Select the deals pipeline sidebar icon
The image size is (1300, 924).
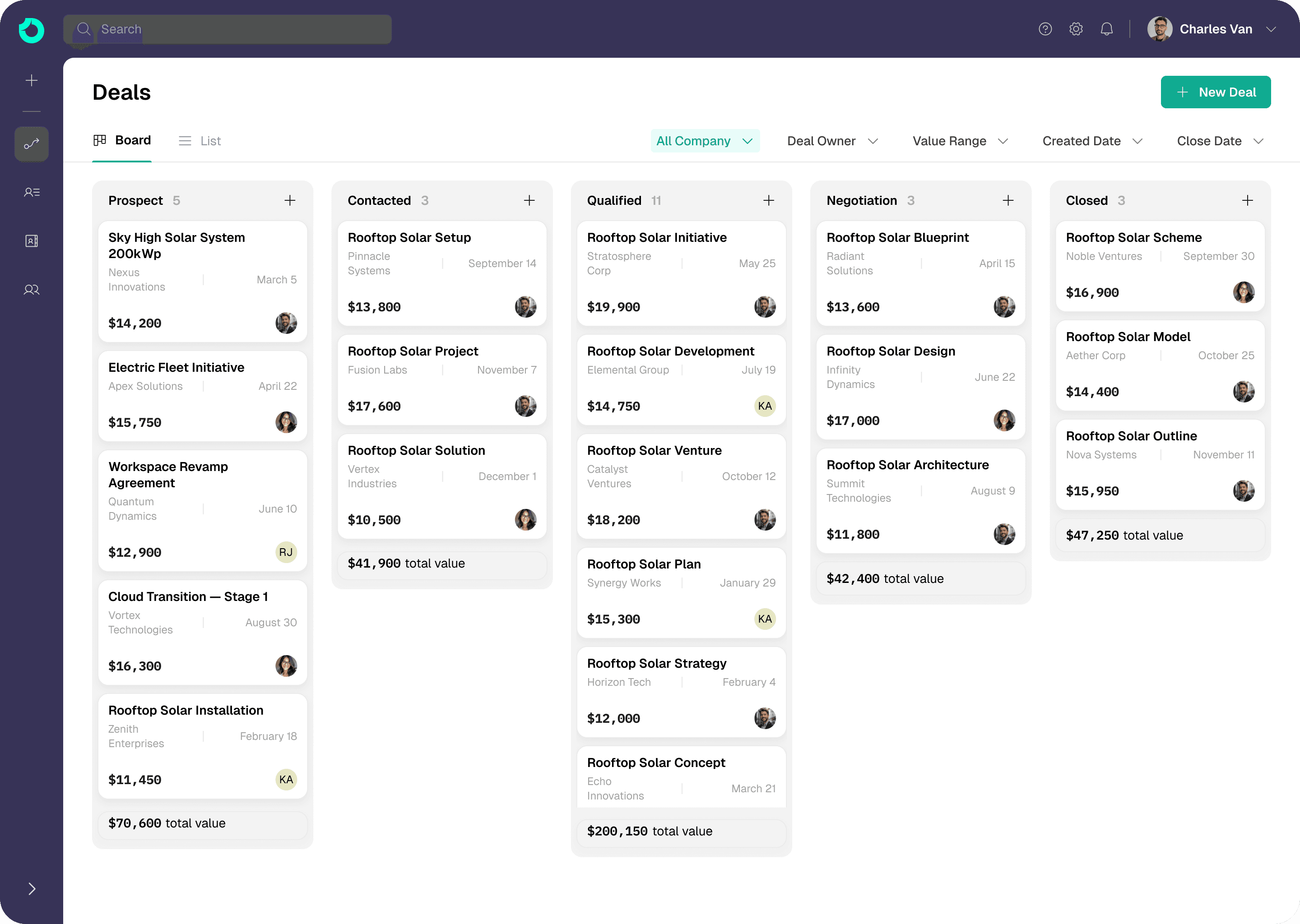[32, 144]
